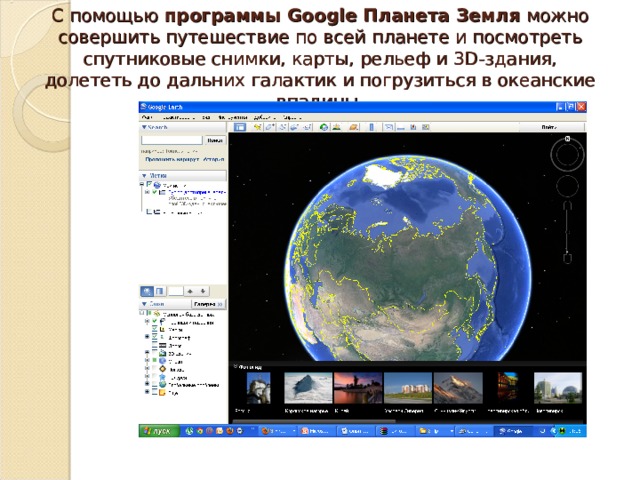Click the Print toolbar icon
Screen dimensions: 640x480
401,127
